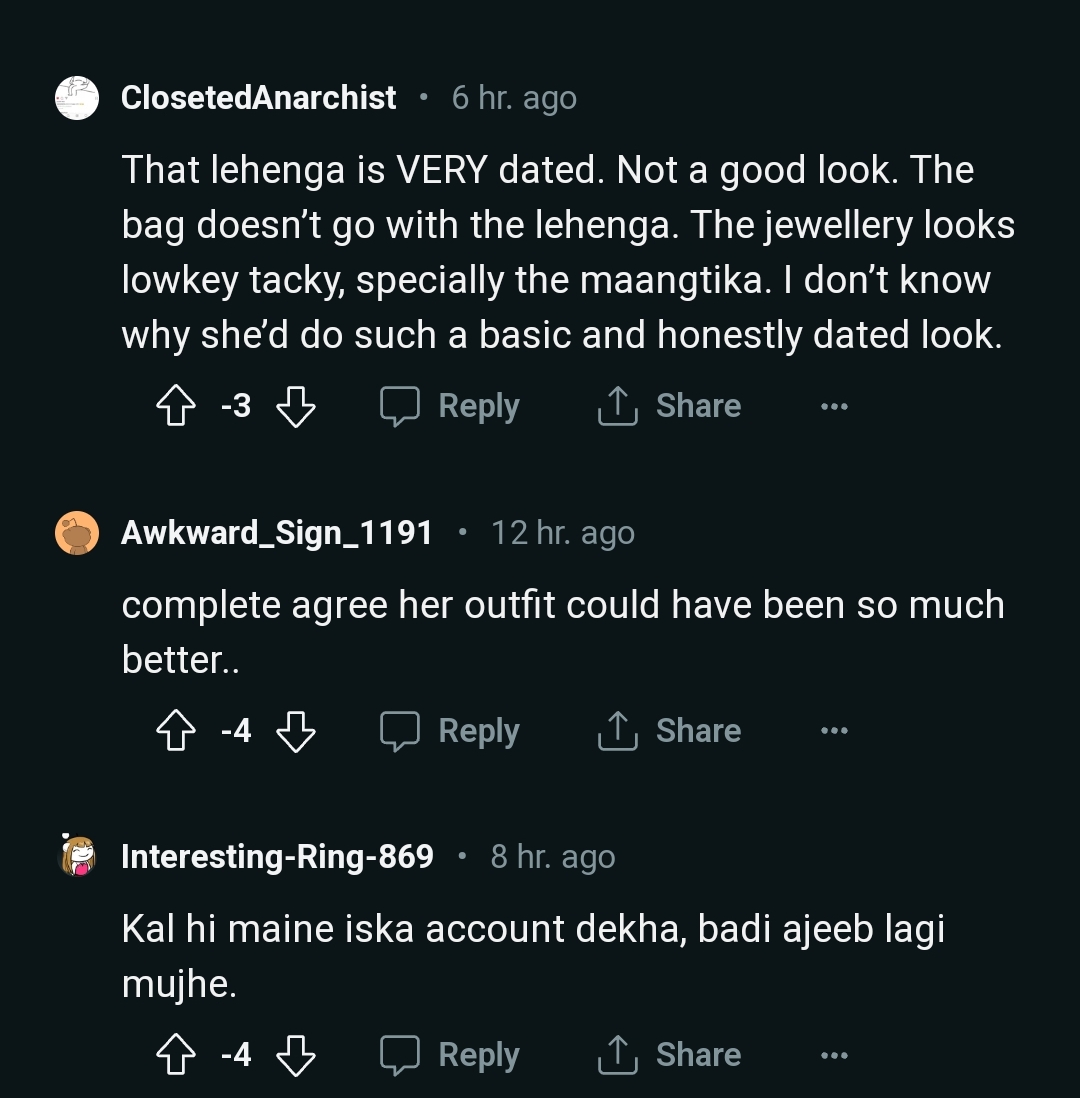Viewport: 1080px width, 1098px height.
Task: Downvote ClosetedAnarchist's lehenga comment
Action: point(295,407)
